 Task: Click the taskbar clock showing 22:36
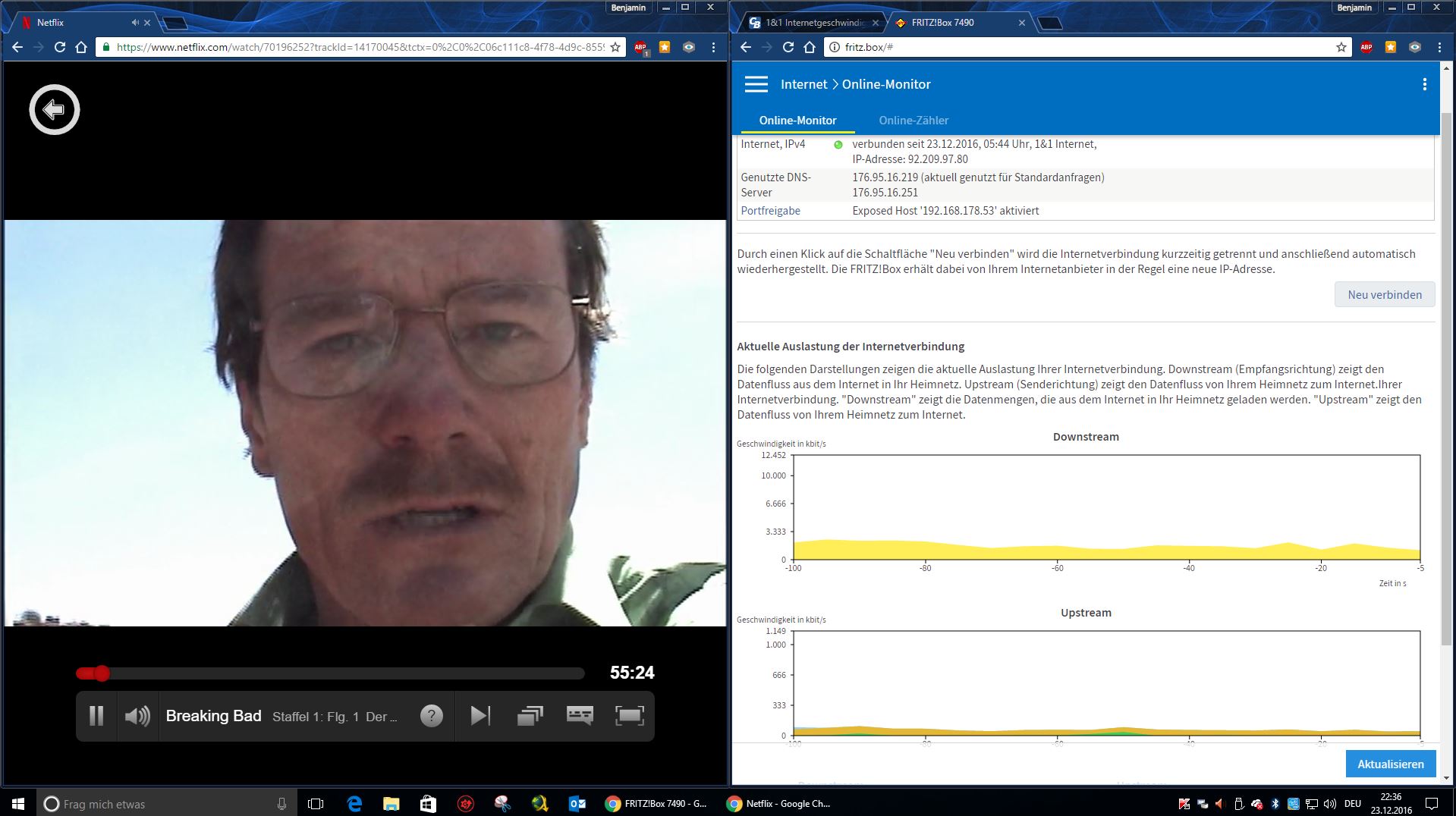1392,804
